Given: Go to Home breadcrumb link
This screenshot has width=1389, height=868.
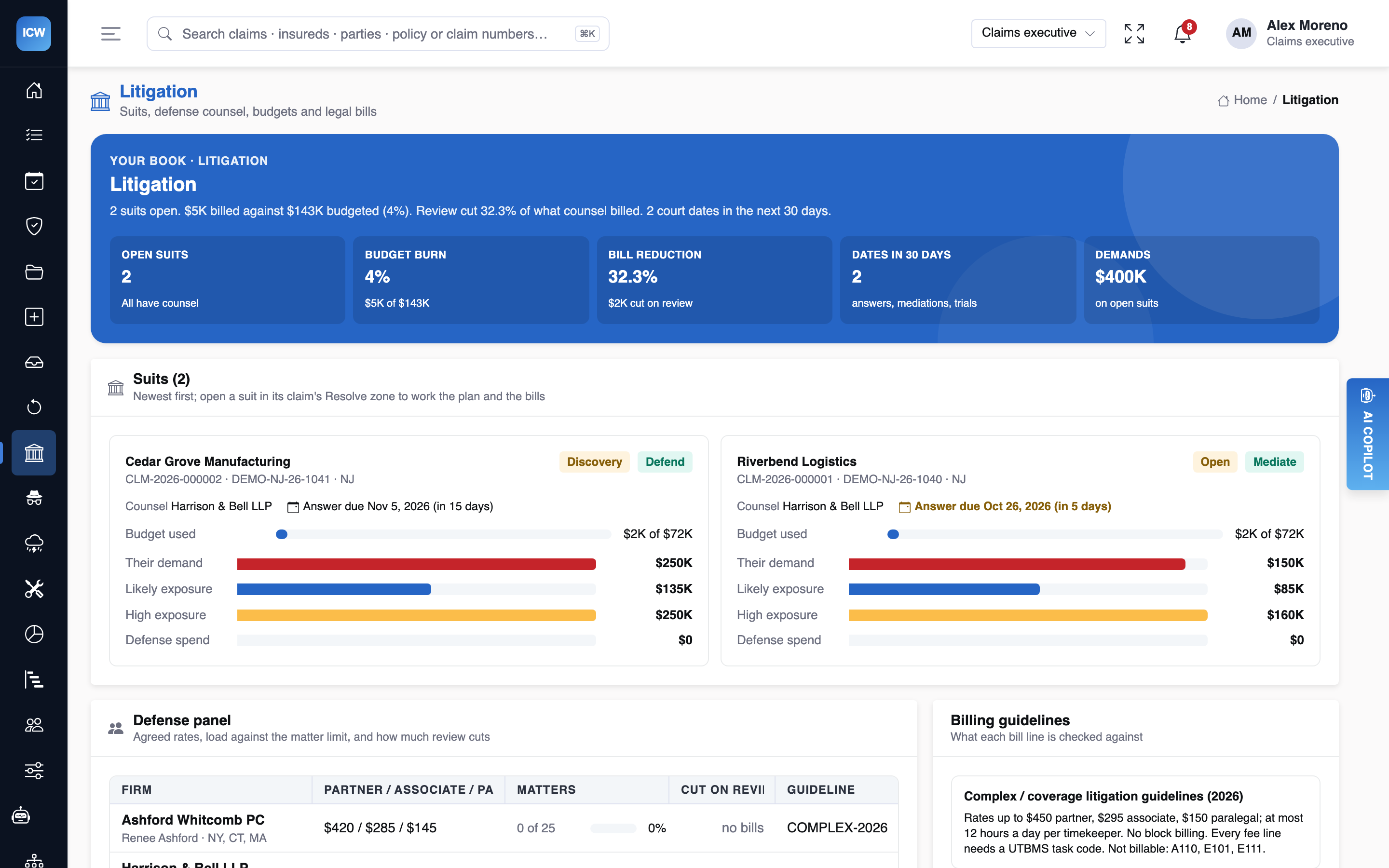Looking at the screenshot, I should point(1242,100).
